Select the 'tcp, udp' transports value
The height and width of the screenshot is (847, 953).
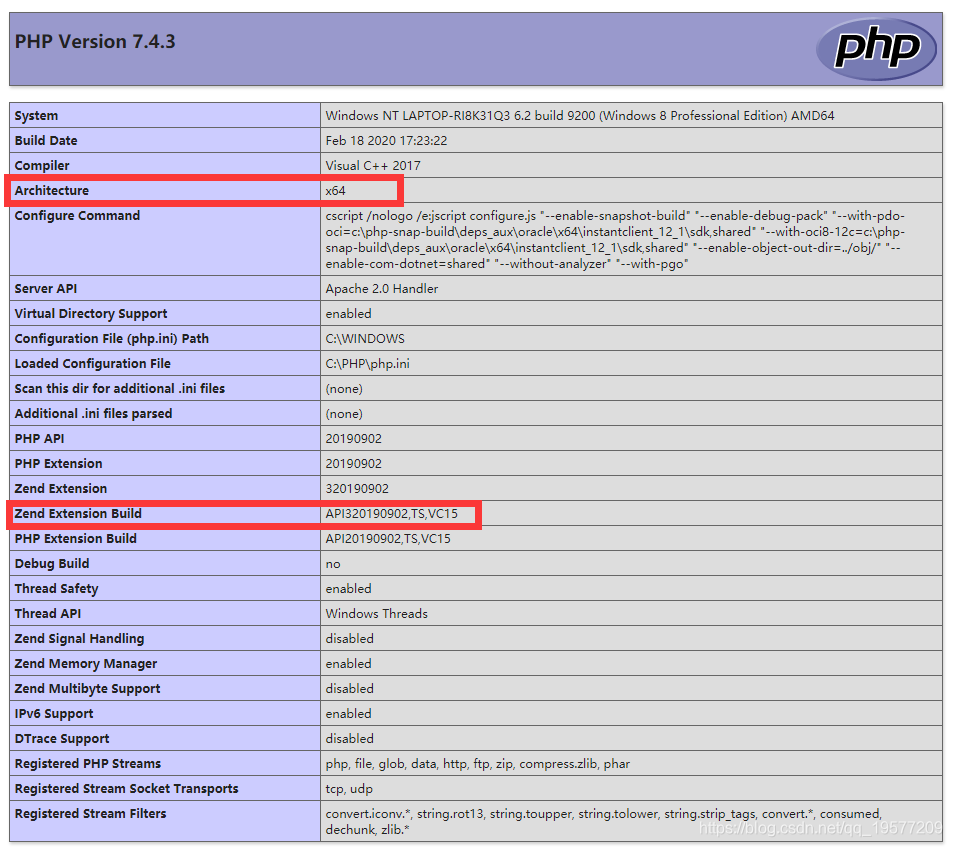[349, 788]
